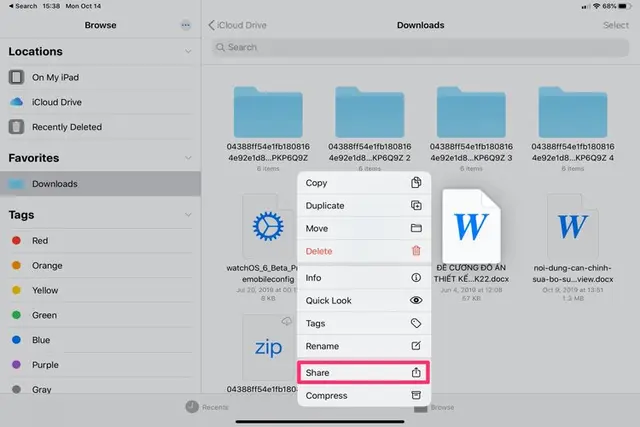Viewport: 640px width, 427px height.
Task: Choose Quick Look from the context menu
Action: (x=364, y=300)
